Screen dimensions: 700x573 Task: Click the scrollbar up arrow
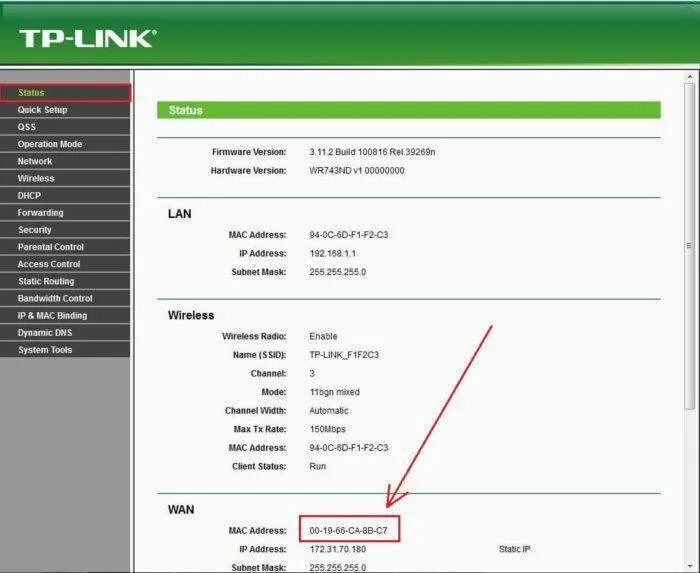click(690, 77)
